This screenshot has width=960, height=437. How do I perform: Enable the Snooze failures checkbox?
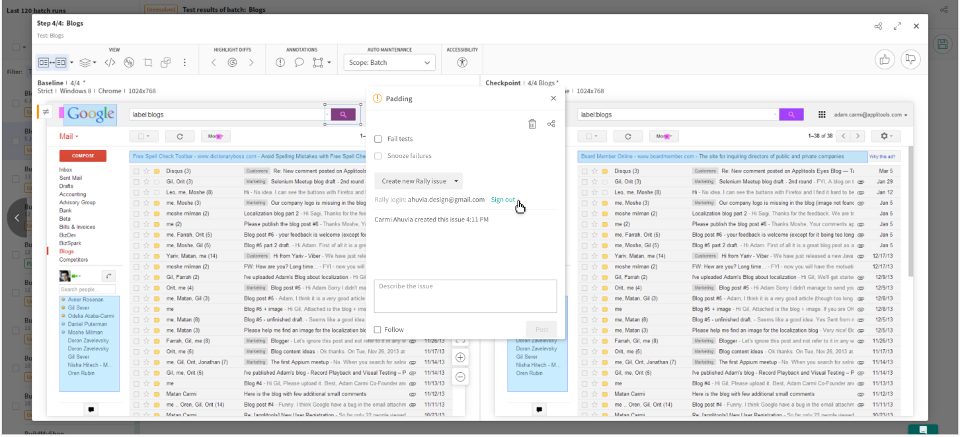point(378,155)
